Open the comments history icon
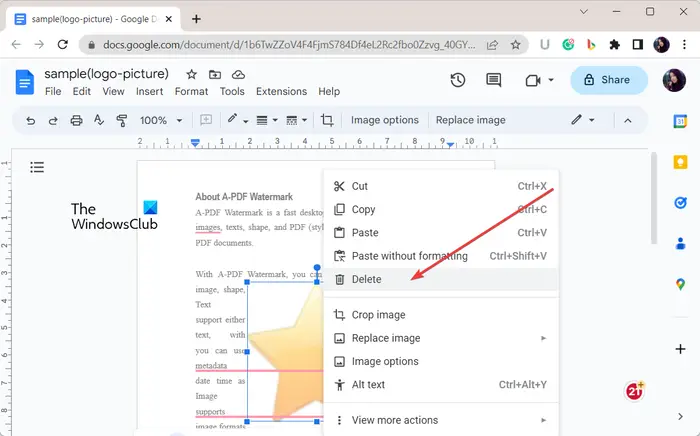The width and height of the screenshot is (700, 436). point(493,80)
